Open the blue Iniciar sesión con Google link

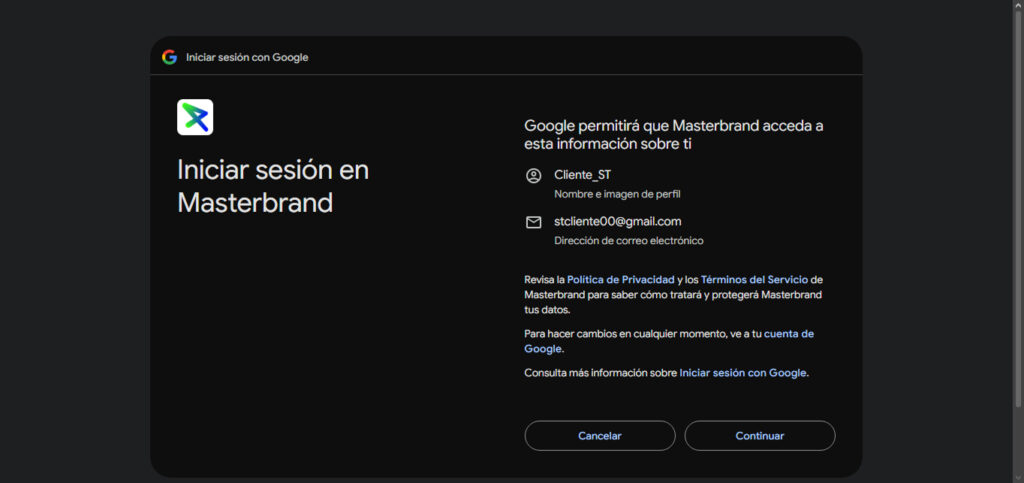(x=742, y=373)
